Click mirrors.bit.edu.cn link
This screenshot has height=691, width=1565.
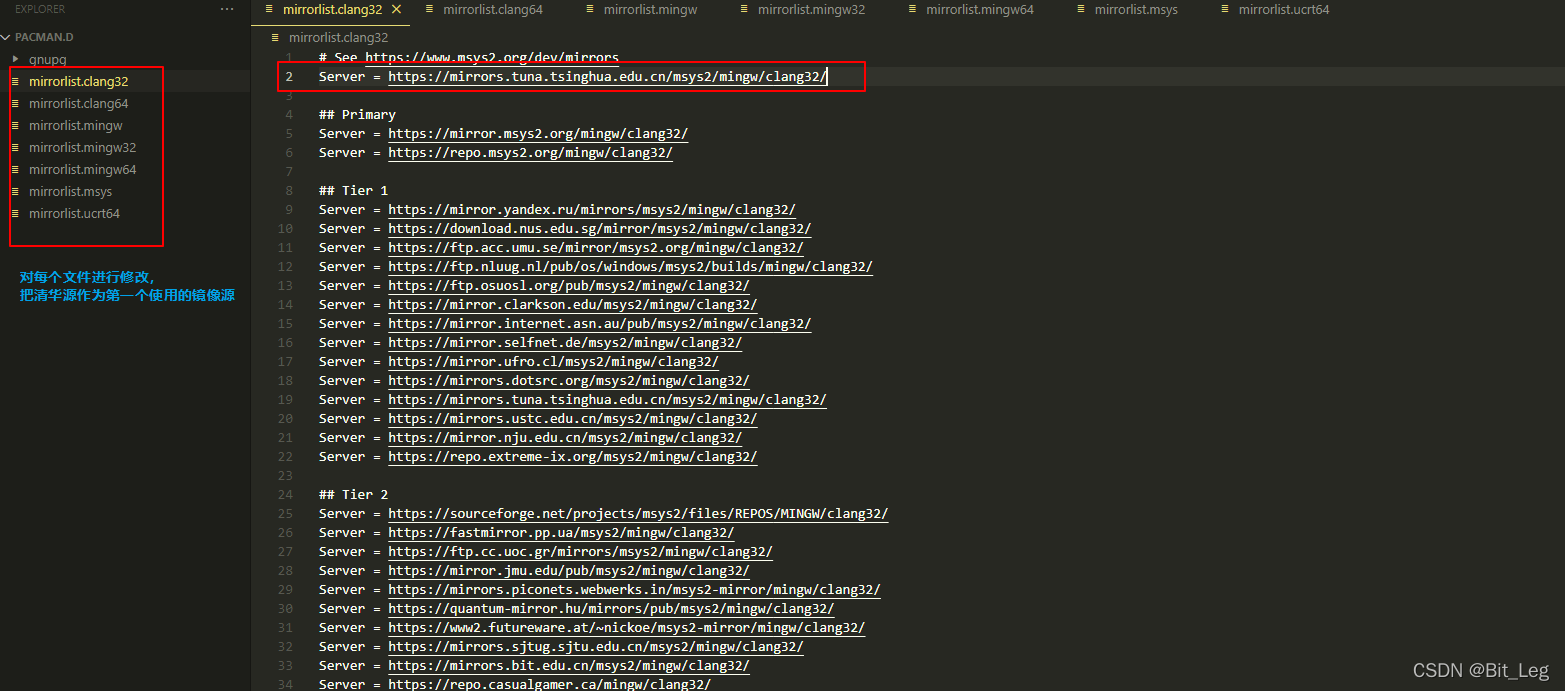click(x=569, y=665)
